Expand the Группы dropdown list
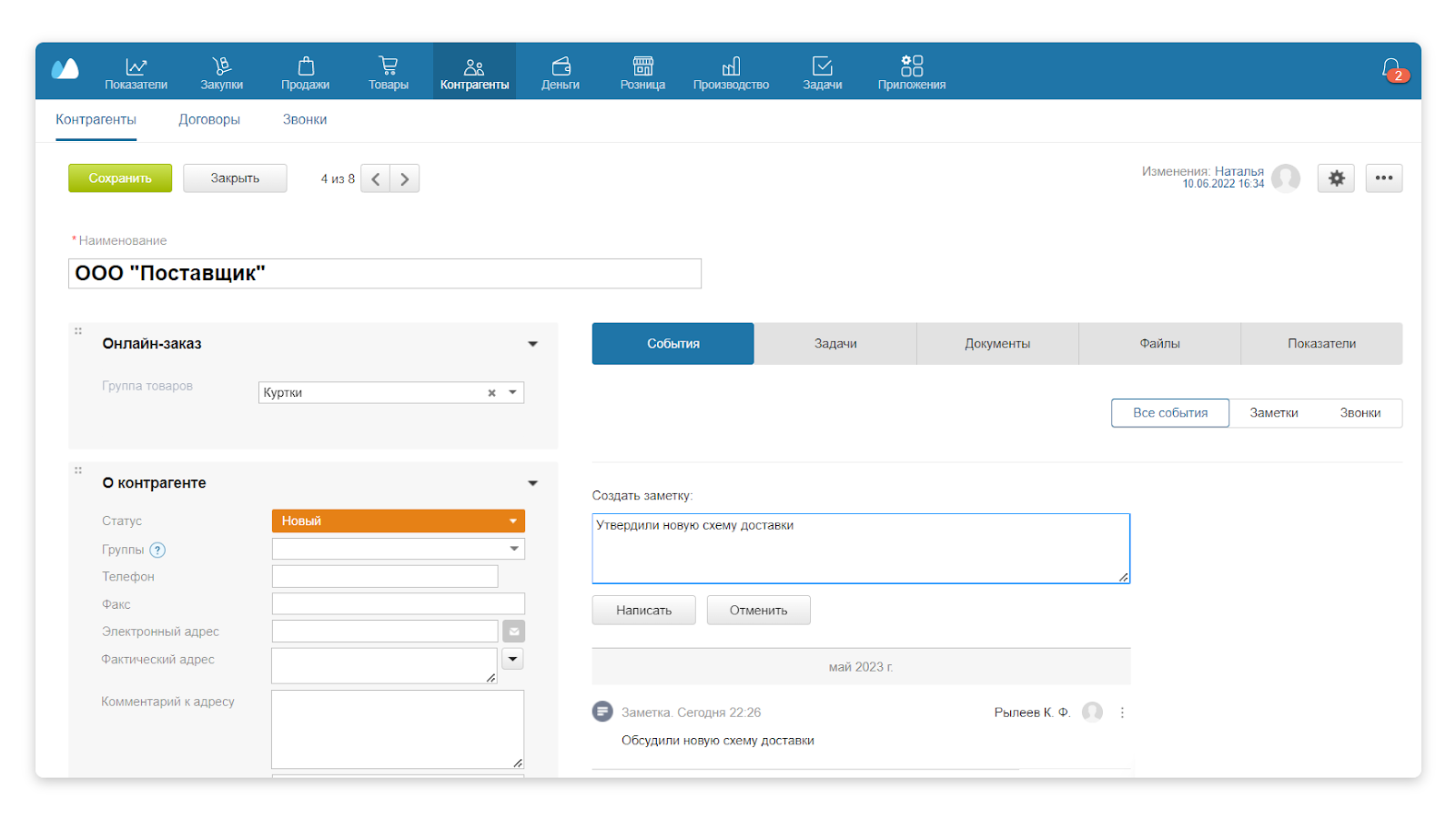The width and height of the screenshot is (1456, 819). click(x=513, y=549)
